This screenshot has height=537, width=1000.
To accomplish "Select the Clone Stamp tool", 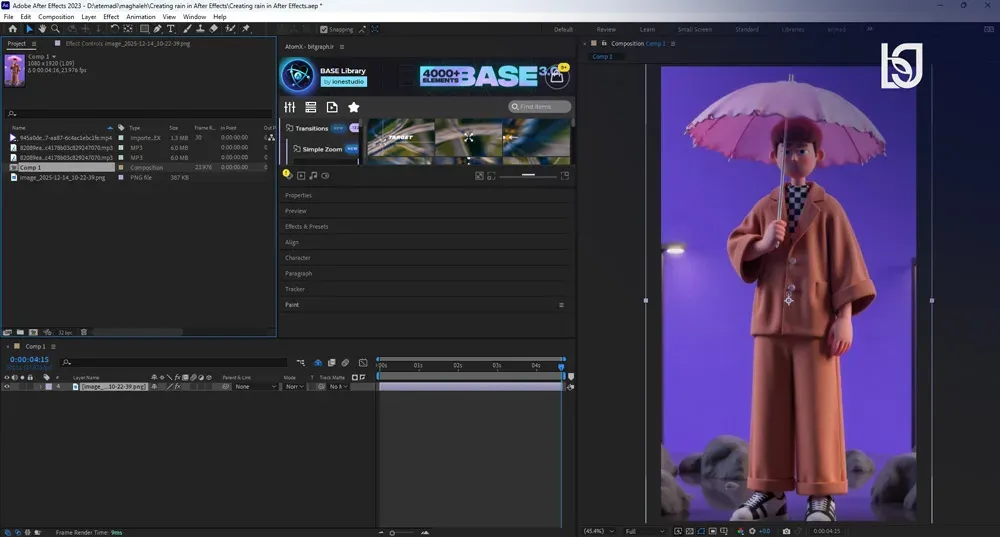I will coord(200,29).
